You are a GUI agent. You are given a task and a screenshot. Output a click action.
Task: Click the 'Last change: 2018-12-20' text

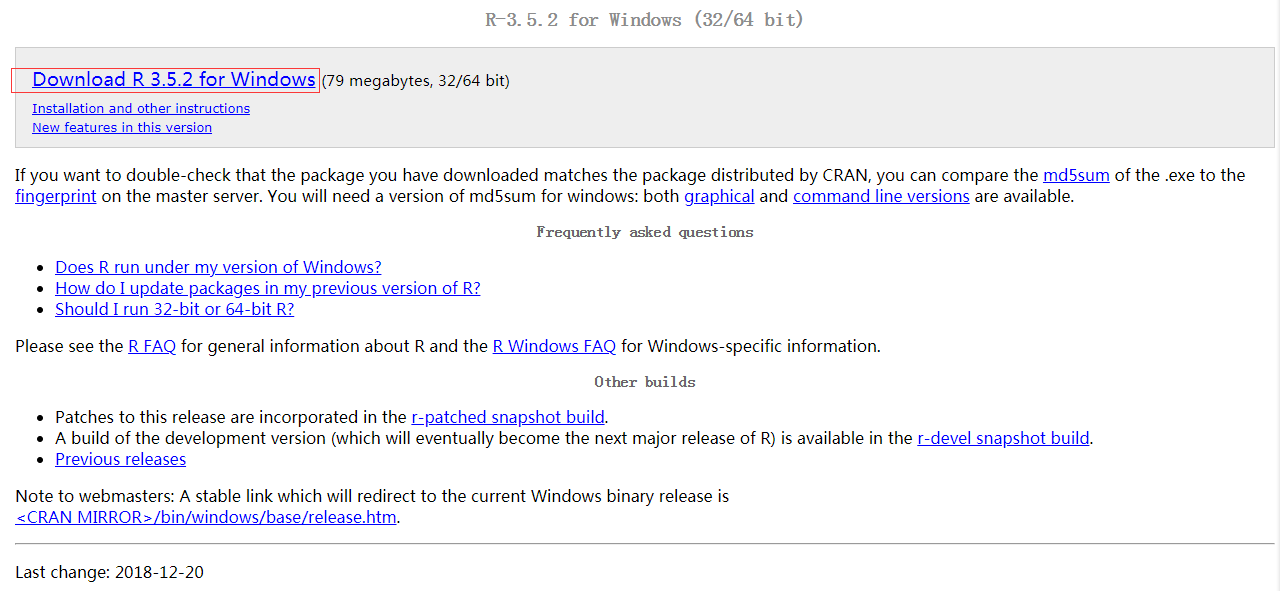pos(110,572)
